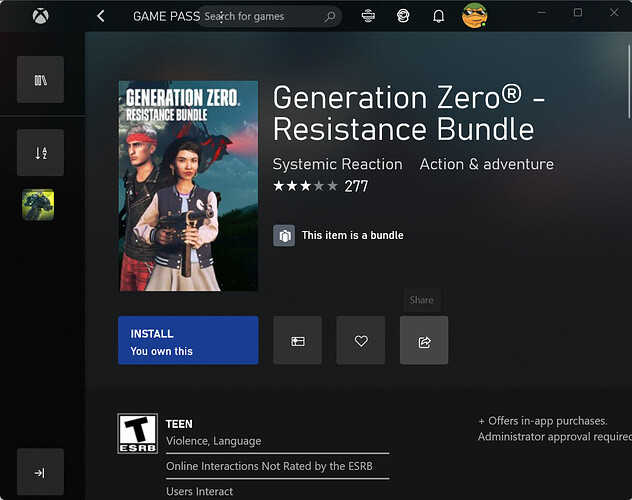This screenshot has width=632, height=500.
Task: Expand the sidebar with arrow icon
Action: pyautogui.click(x=40, y=472)
